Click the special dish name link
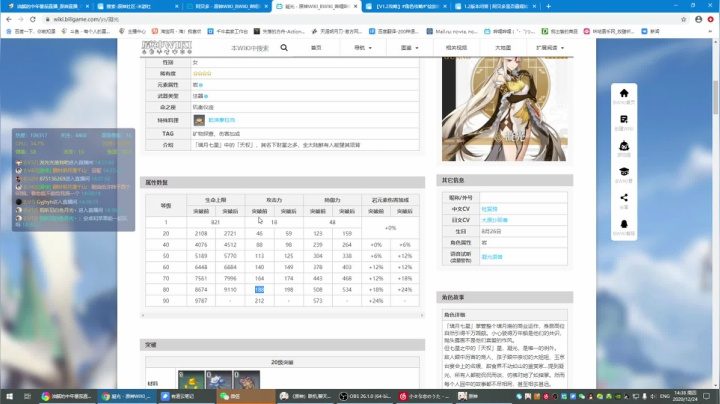Image resolution: width=720 pixels, height=404 pixels. (x=222, y=120)
